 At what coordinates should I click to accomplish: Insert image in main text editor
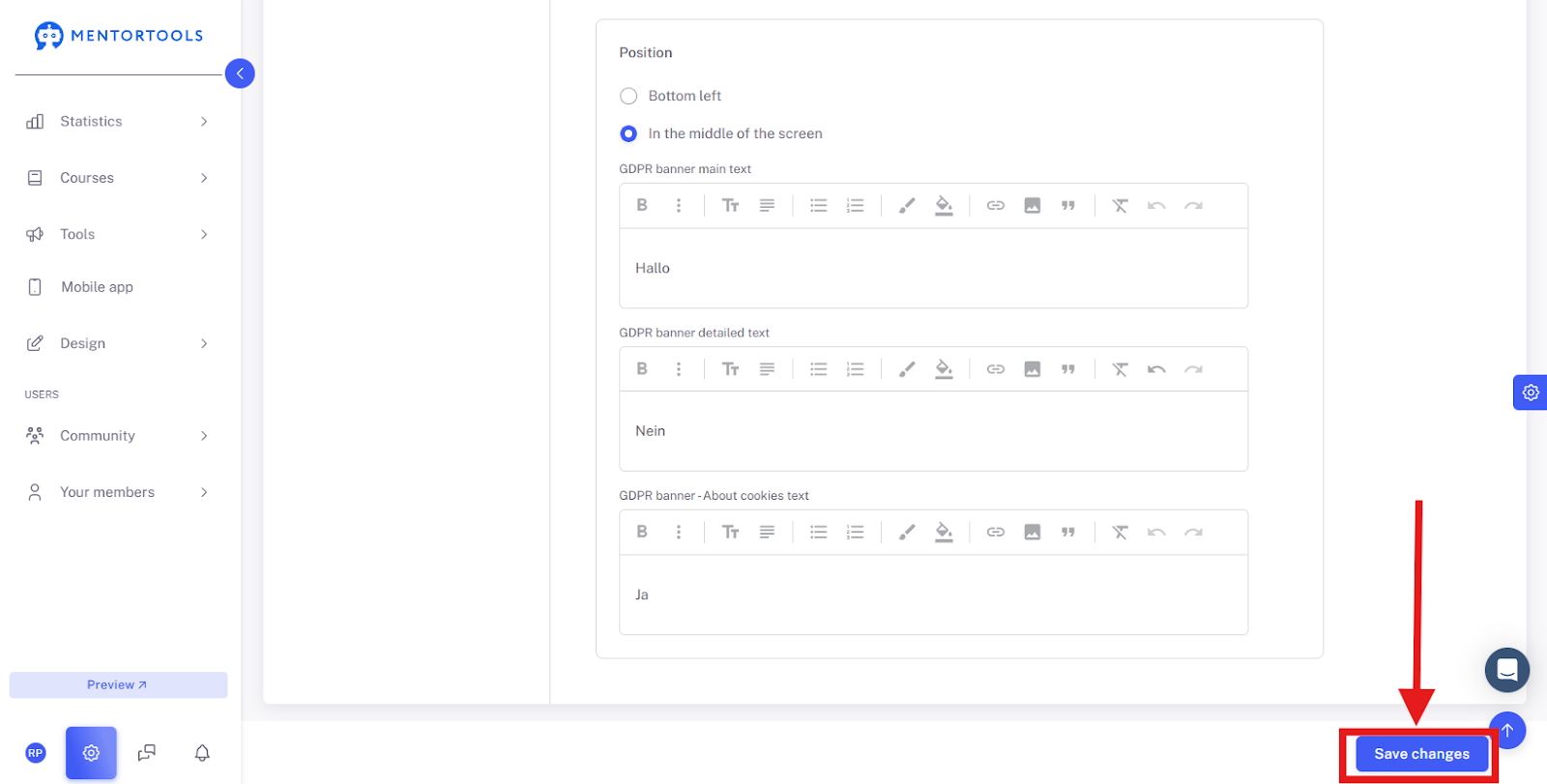(x=1033, y=205)
